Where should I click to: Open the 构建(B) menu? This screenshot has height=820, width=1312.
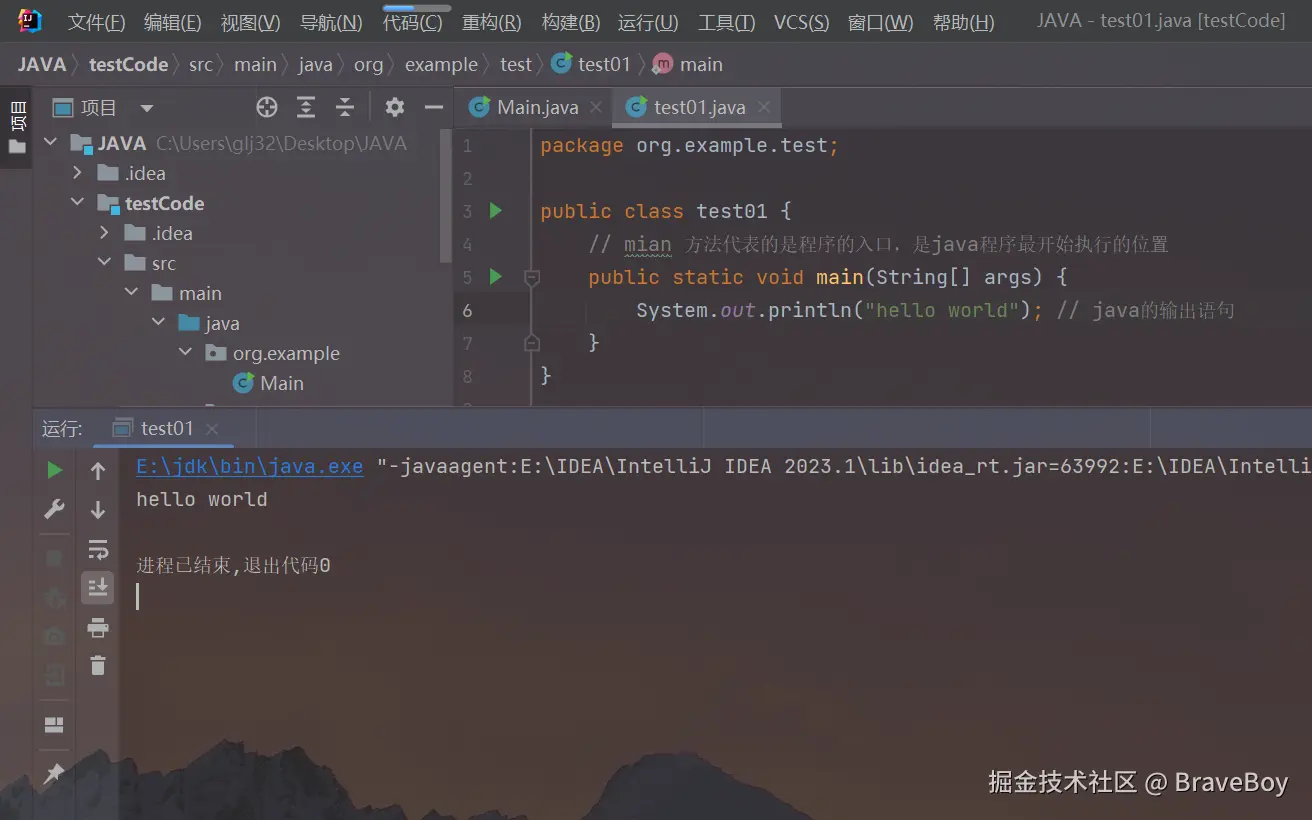pos(570,22)
